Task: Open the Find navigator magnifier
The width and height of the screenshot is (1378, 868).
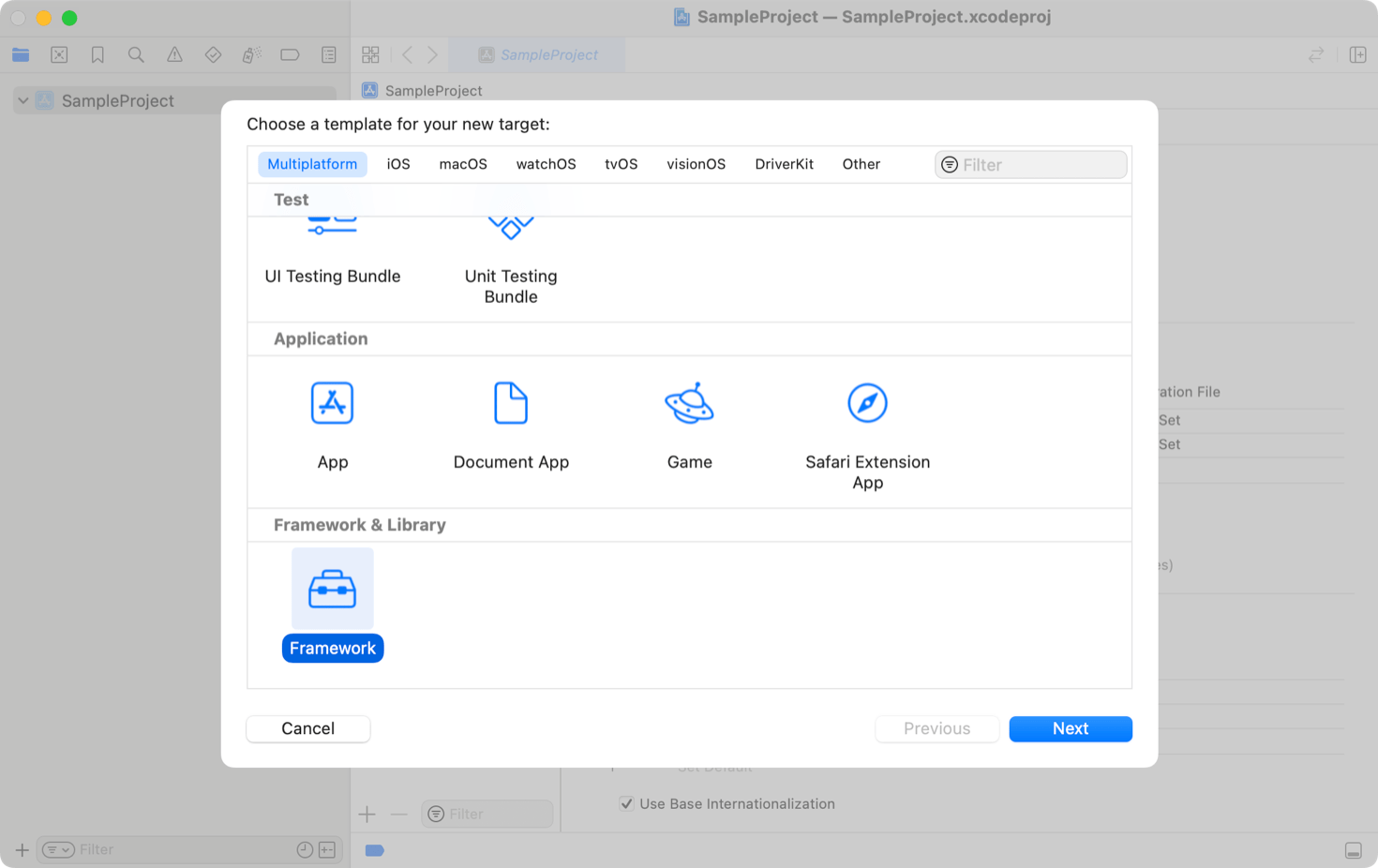Action: [136, 55]
